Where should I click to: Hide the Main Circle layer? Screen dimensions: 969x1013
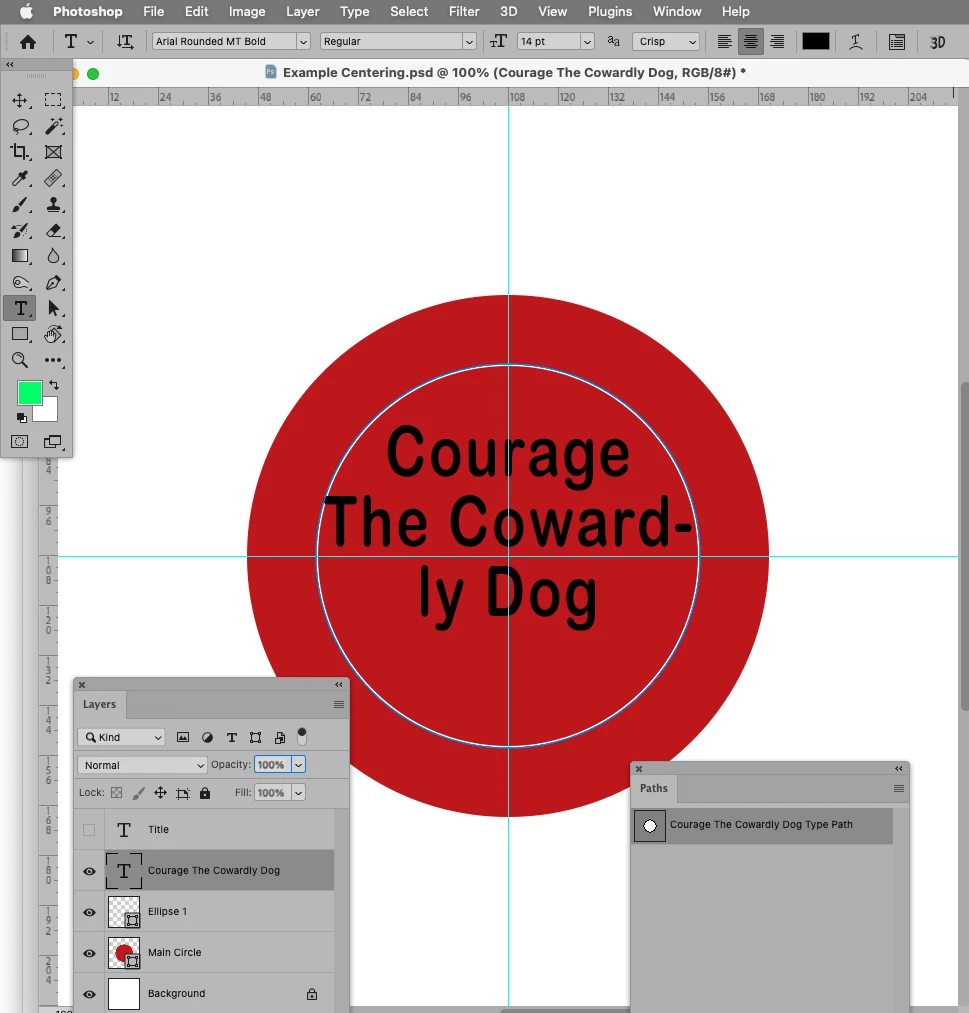89,953
